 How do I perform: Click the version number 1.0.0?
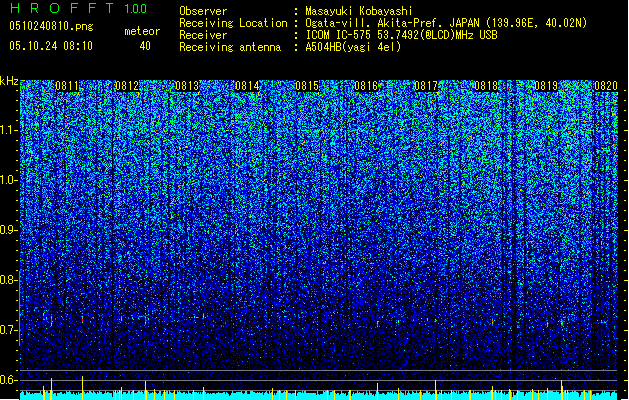(x=135, y=8)
